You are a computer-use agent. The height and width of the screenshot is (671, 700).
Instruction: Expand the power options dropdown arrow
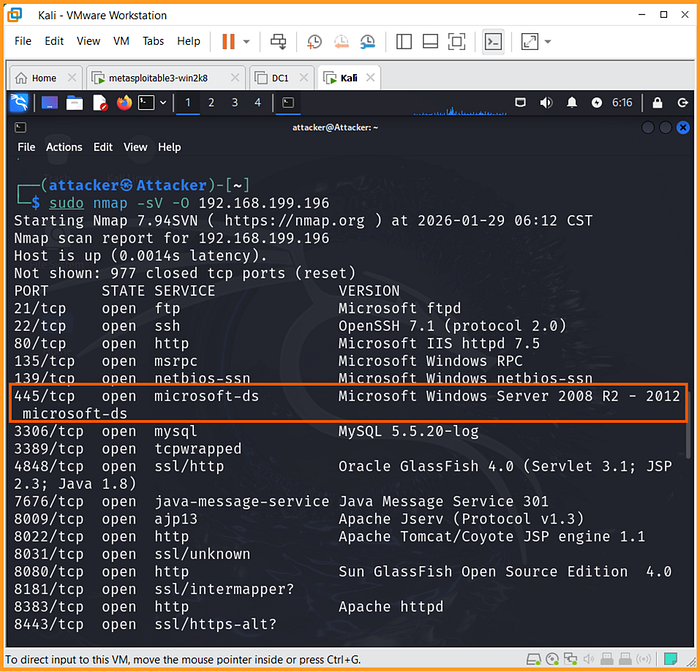click(x=246, y=42)
